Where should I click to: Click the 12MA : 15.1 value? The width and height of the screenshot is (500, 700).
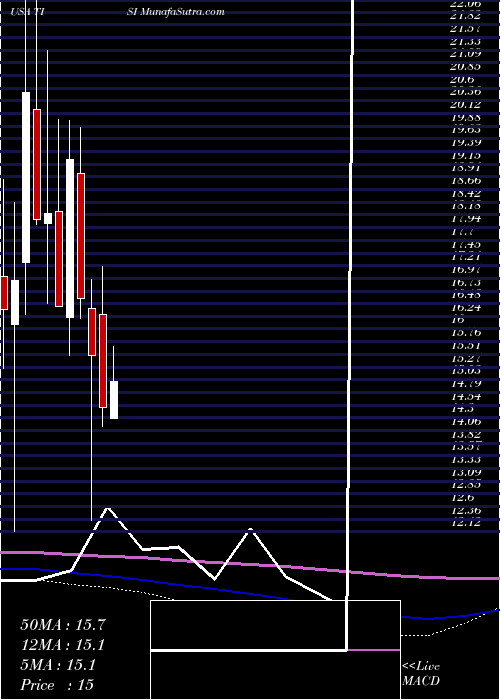63,645
